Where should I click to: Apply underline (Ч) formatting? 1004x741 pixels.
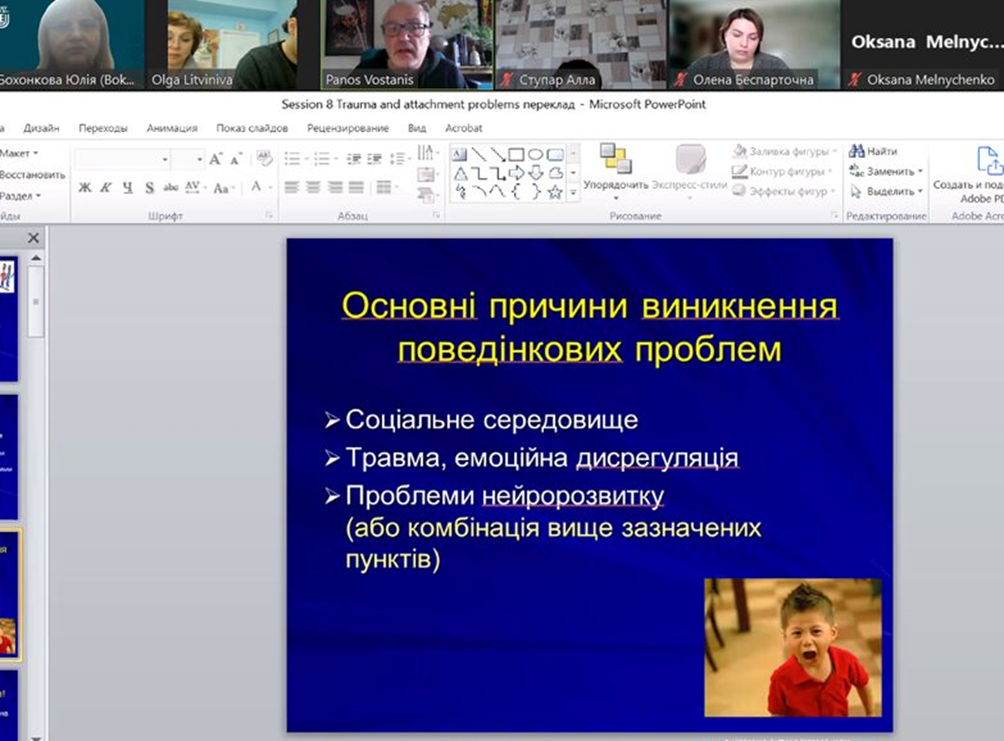coord(127,188)
